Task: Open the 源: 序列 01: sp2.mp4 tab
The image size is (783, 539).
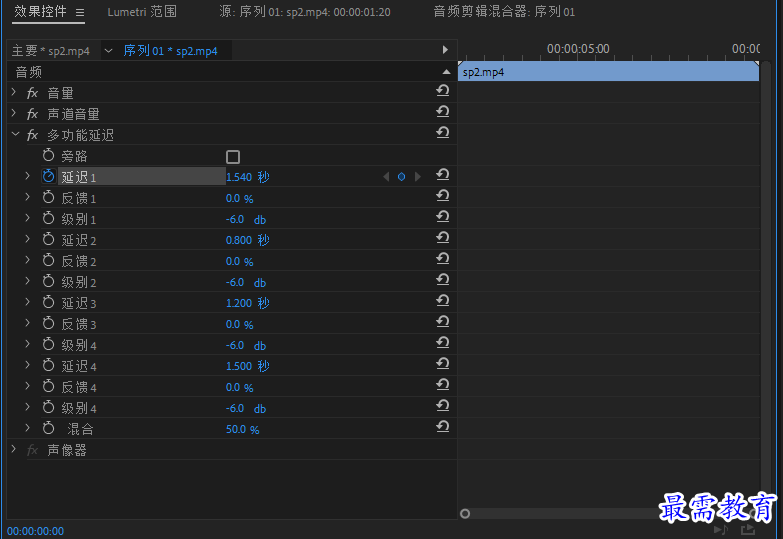Action: [305, 12]
